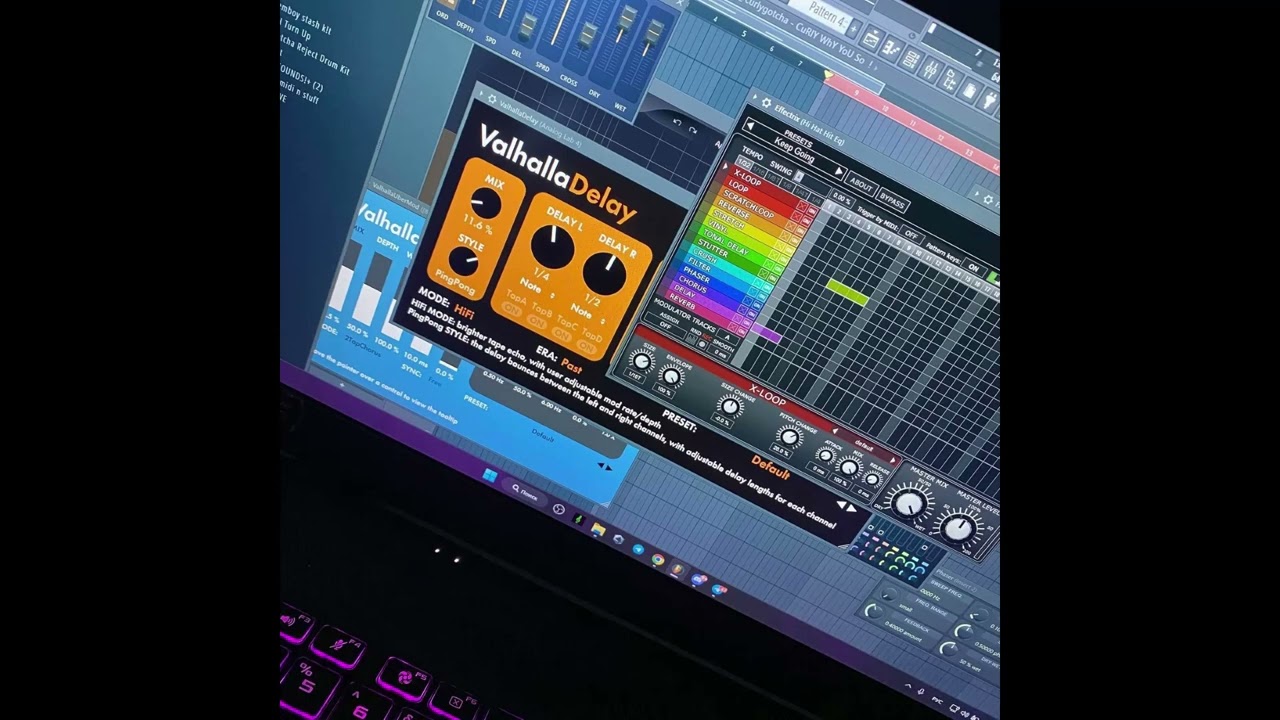The image size is (1280, 720).
Task: Click the X-LOOP MIX knob
Action: coord(849,467)
